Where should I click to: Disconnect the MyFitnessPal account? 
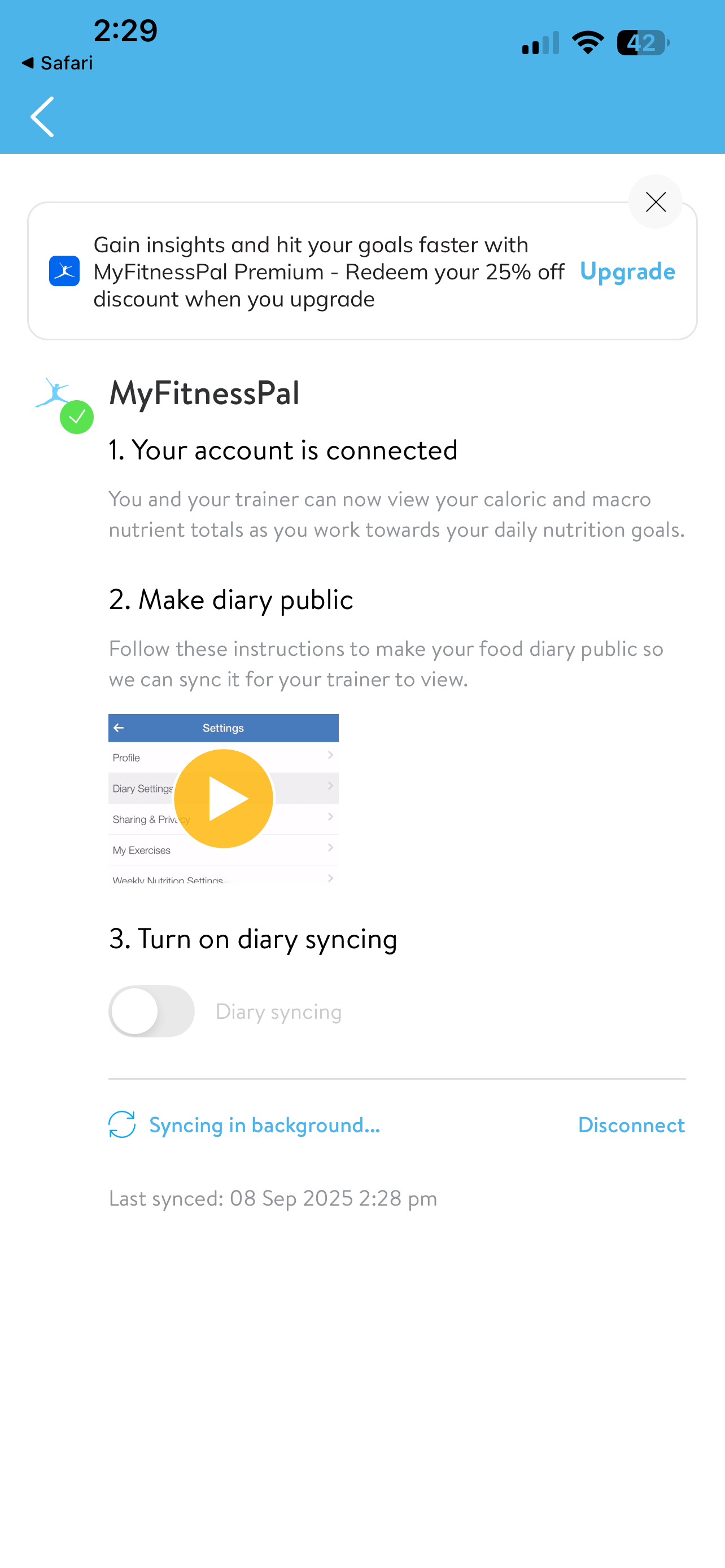point(631,1125)
